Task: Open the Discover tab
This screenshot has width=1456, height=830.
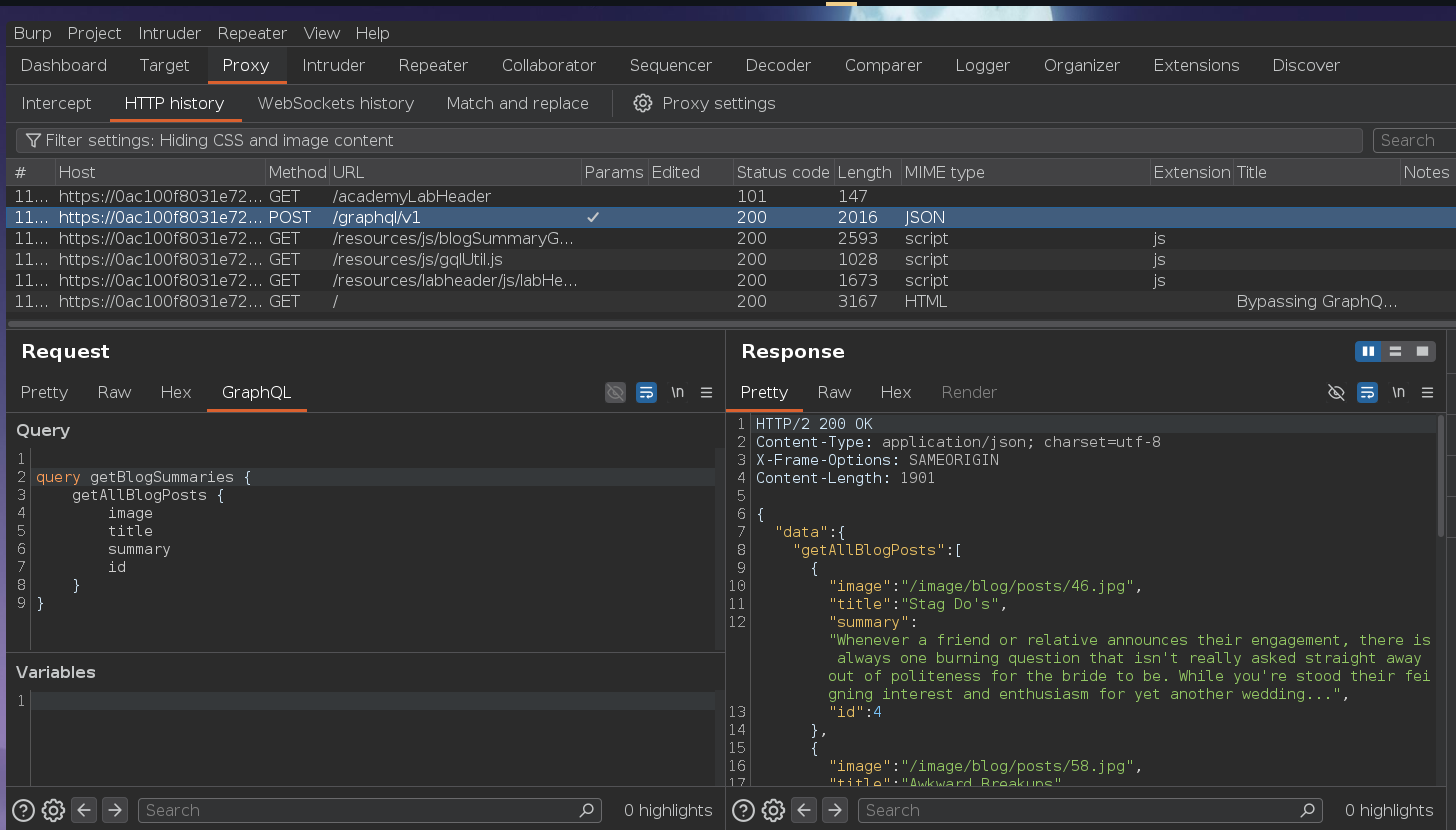Action: tap(1306, 65)
